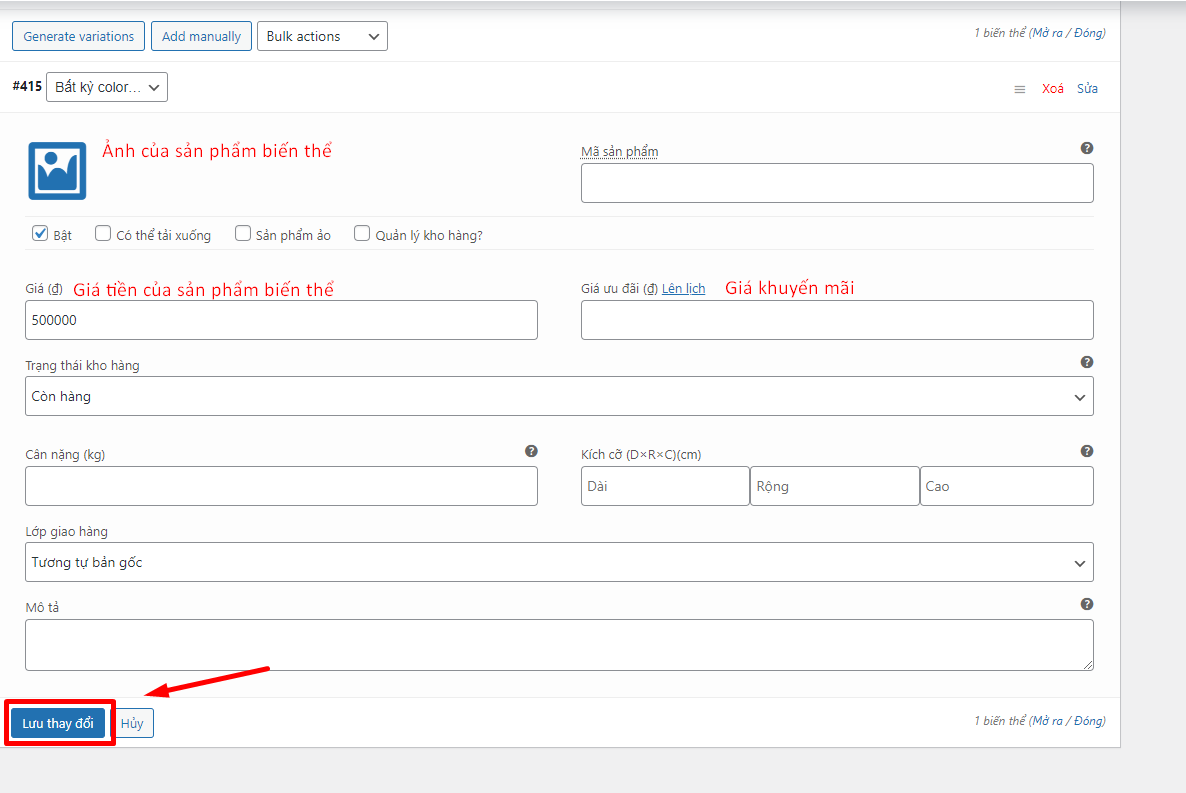Click help icon for Trạng thái kho hàng
1186x793 pixels.
pyautogui.click(x=1086, y=362)
